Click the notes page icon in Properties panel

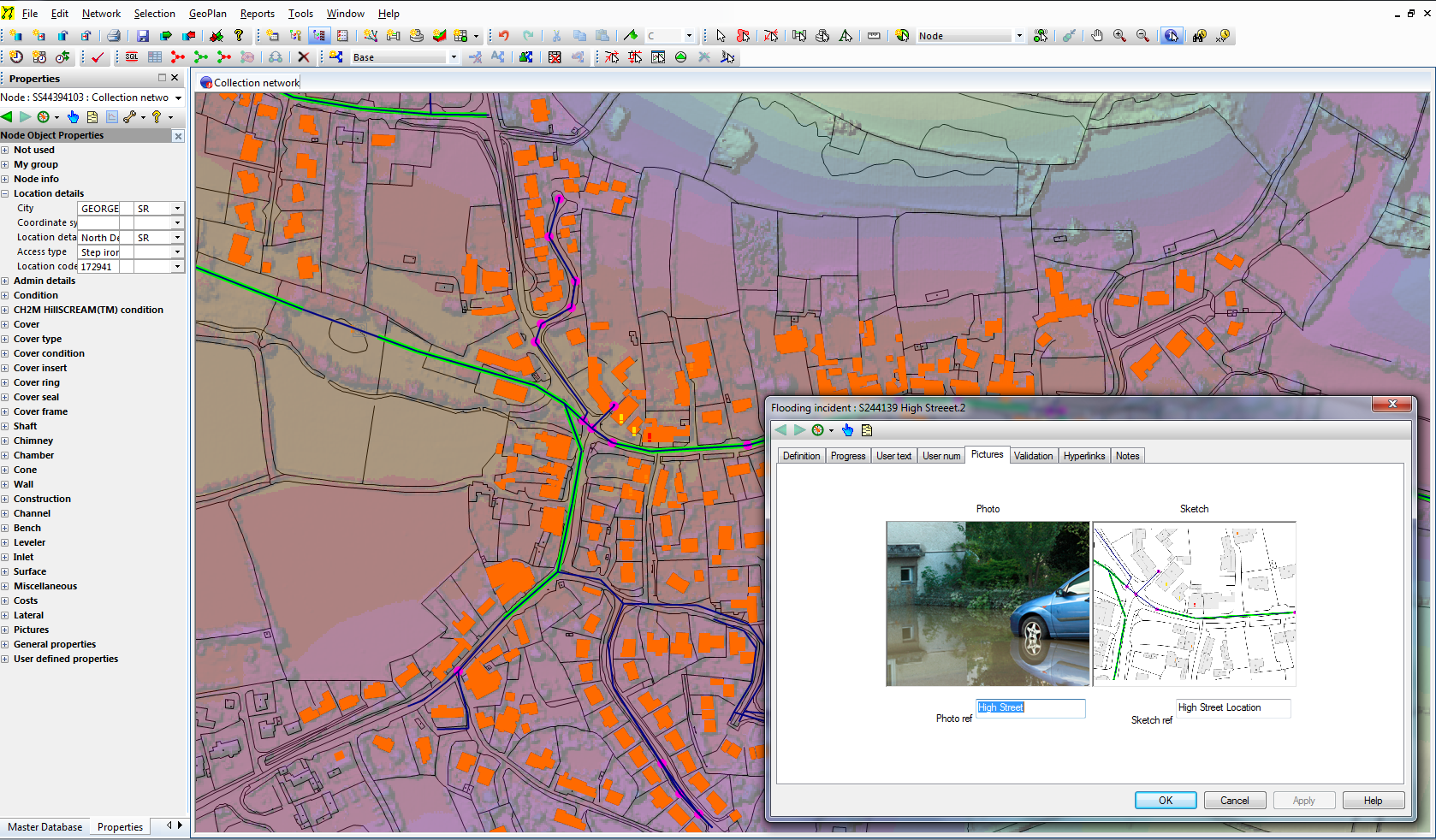point(92,117)
